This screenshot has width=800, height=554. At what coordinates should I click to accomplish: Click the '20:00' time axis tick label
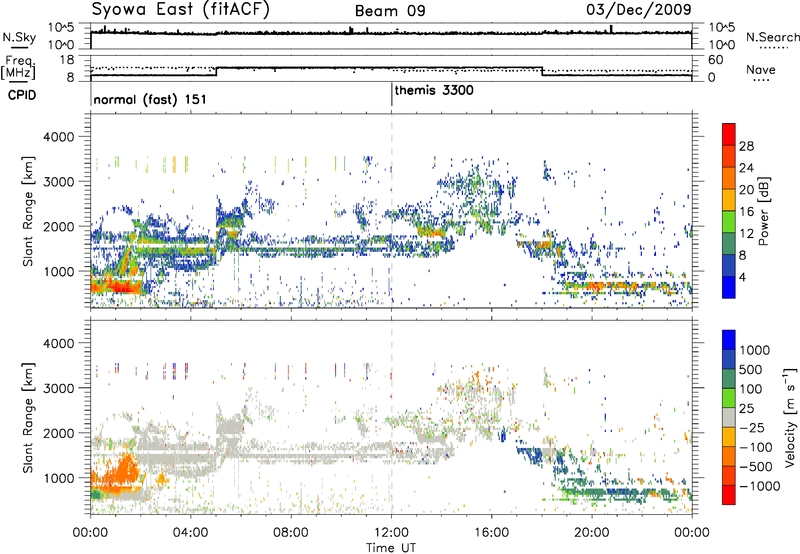click(591, 533)
